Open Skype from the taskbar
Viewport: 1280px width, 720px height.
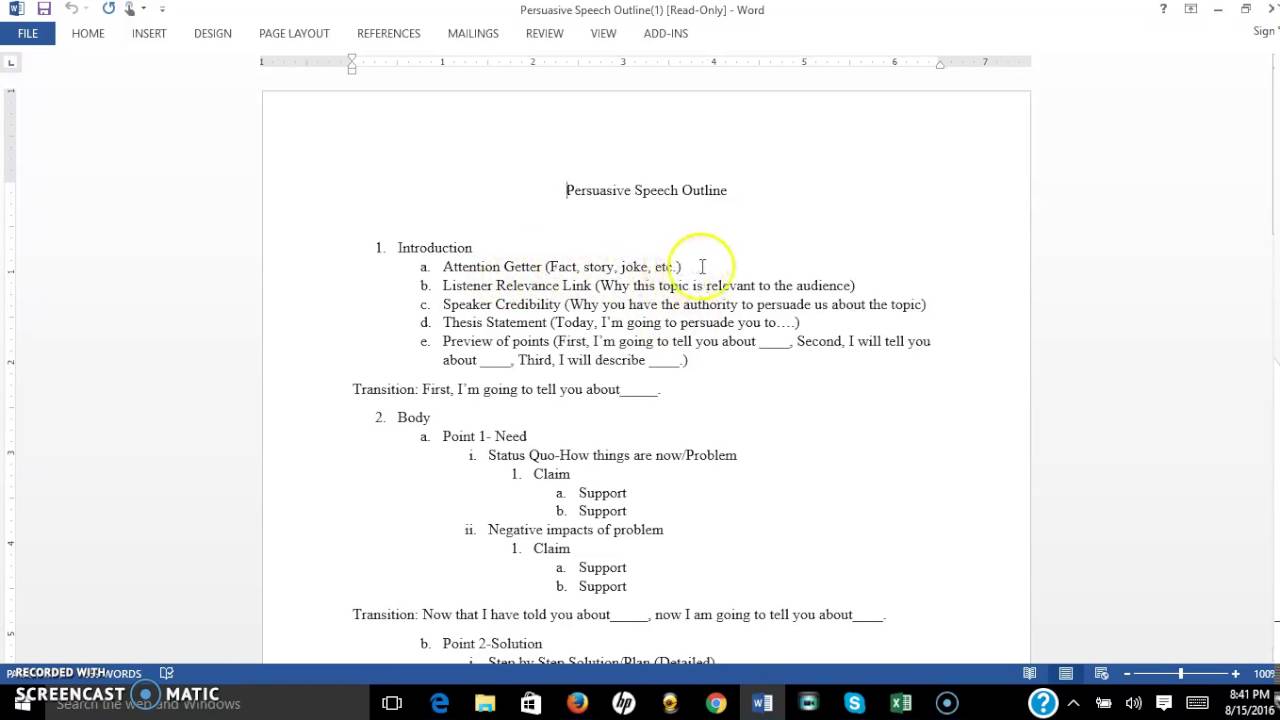pos(854,703)
